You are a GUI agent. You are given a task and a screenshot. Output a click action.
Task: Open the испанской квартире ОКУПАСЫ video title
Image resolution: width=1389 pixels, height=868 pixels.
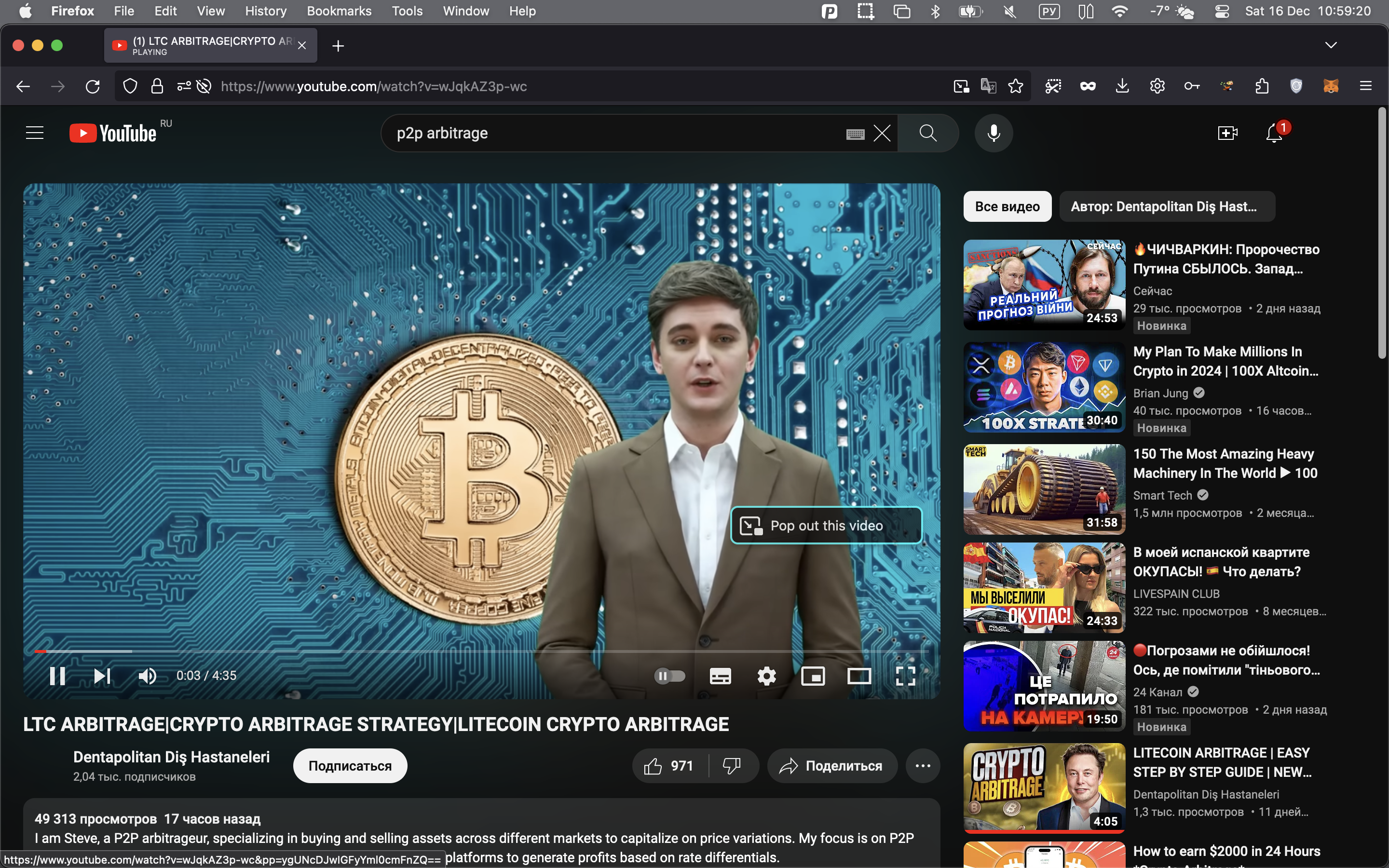(1221, 561)
